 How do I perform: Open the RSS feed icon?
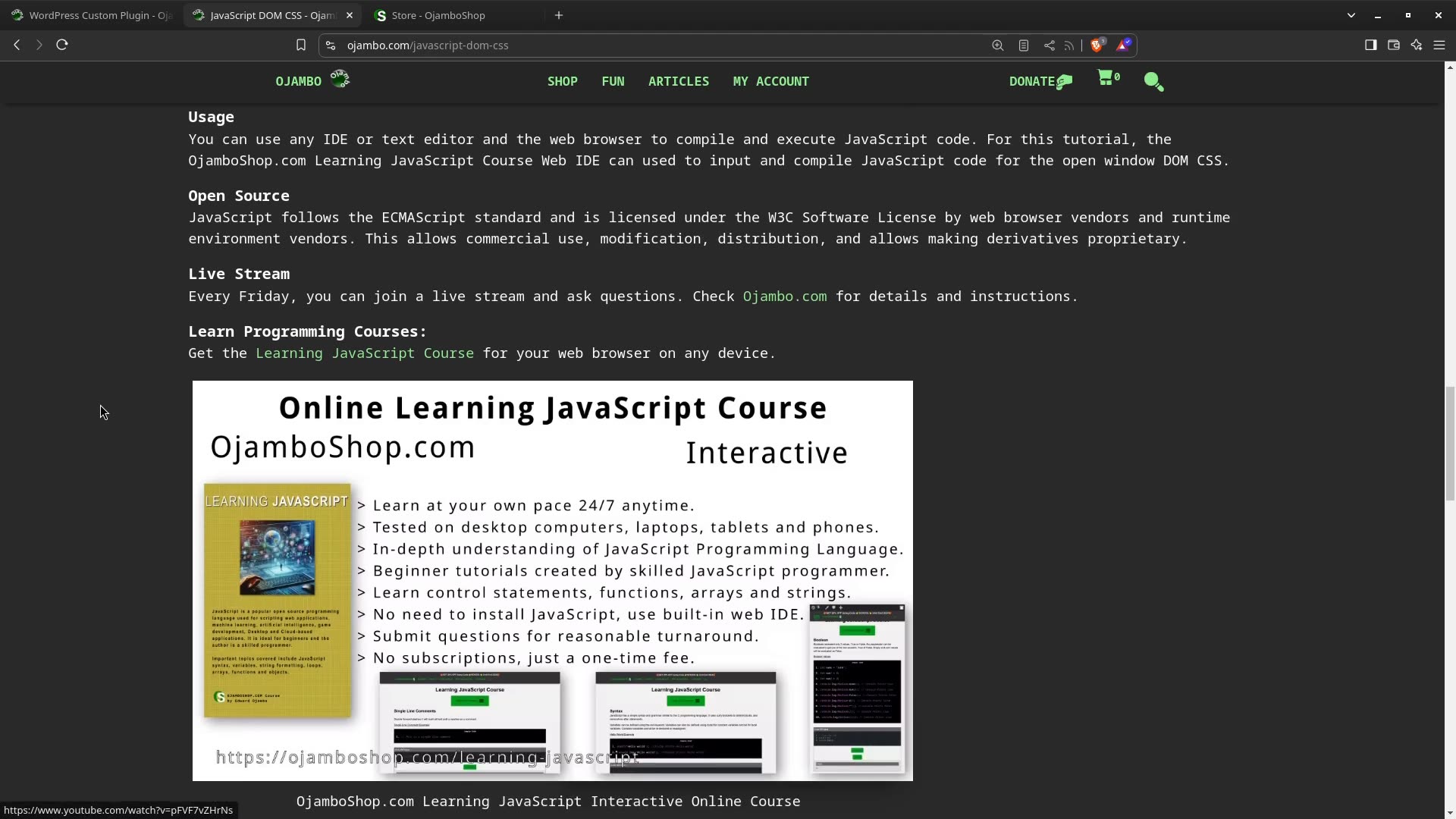(1069, 45)
